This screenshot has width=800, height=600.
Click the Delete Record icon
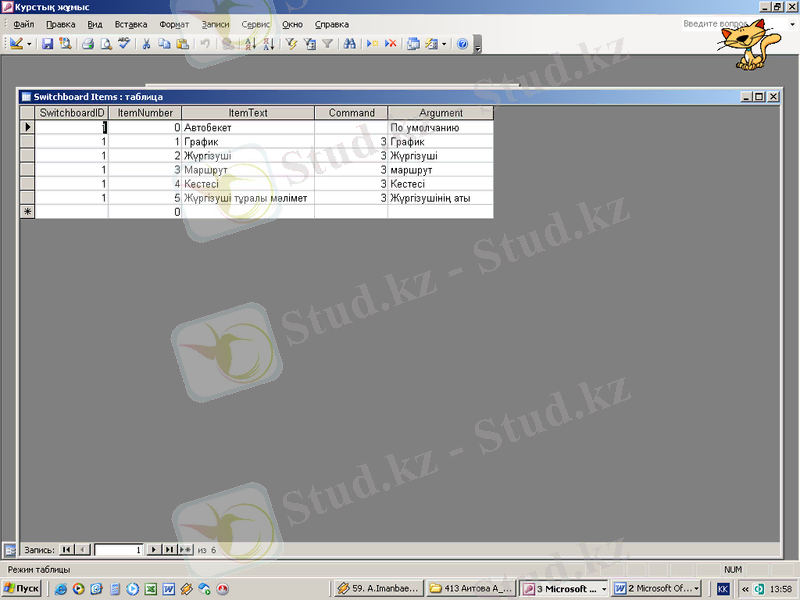coord(390,44)
